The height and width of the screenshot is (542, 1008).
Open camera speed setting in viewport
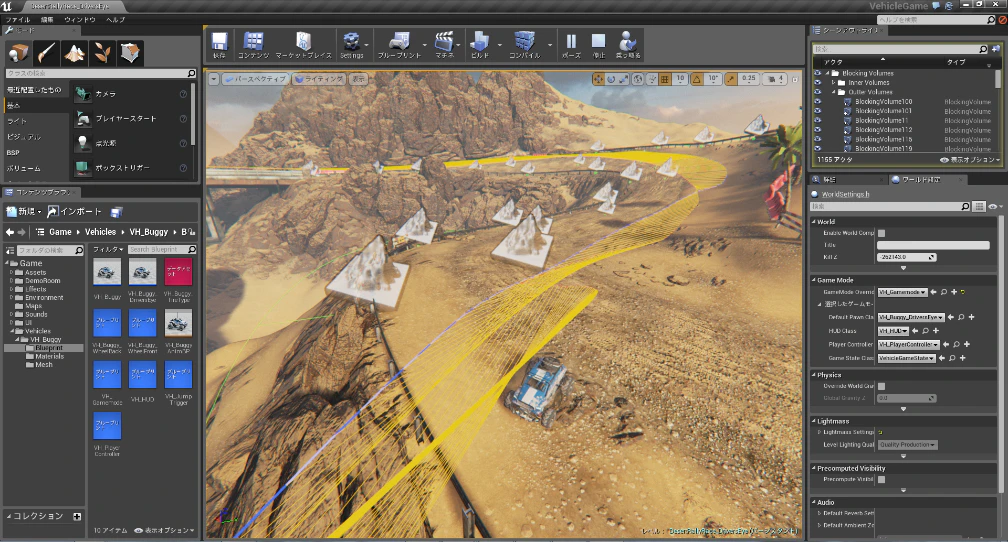[775, 79]
